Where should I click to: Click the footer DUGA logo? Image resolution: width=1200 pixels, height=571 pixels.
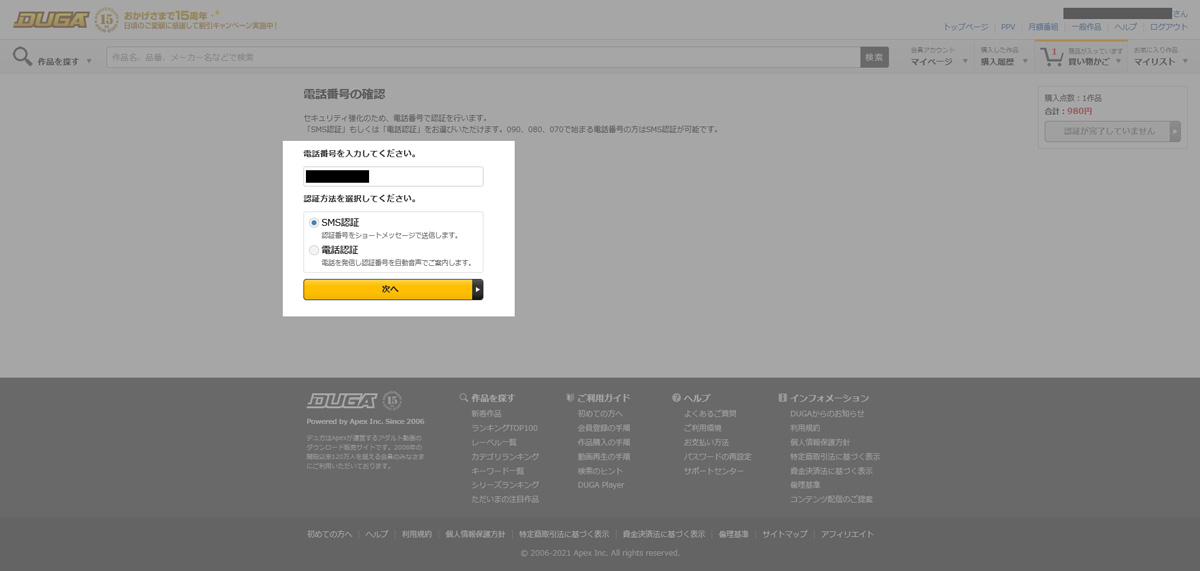click(342, 401)
